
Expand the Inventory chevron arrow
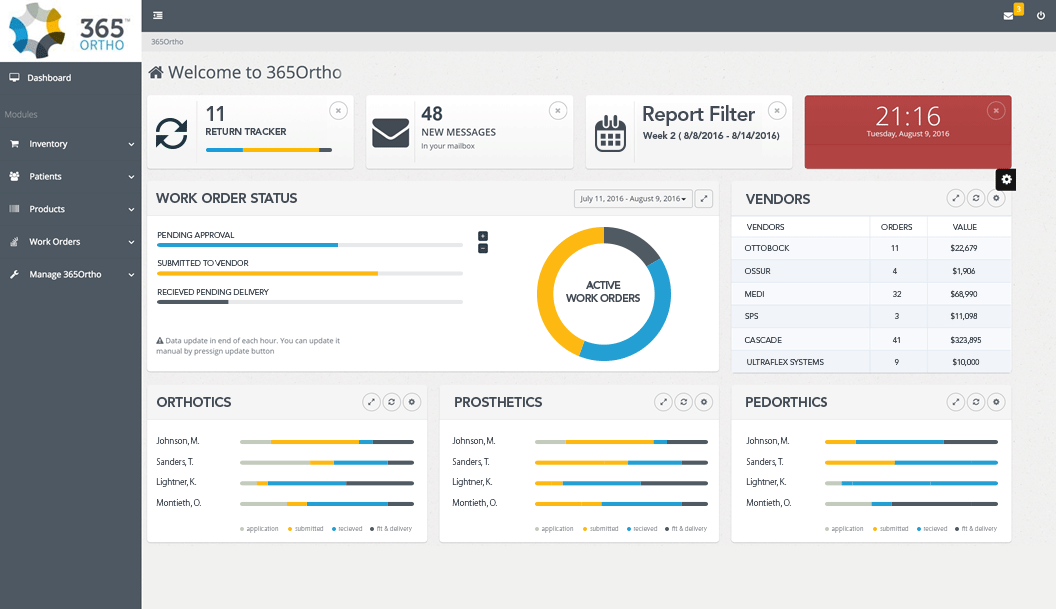(131, 144)
